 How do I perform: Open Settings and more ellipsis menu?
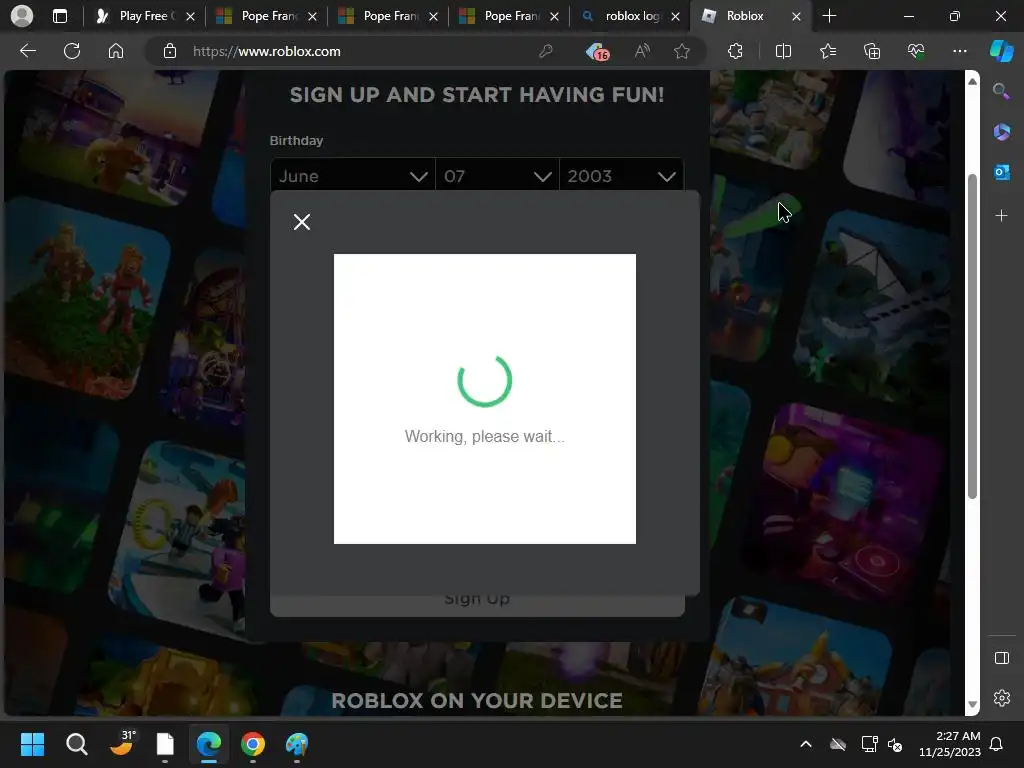click(x=959, y=51)
